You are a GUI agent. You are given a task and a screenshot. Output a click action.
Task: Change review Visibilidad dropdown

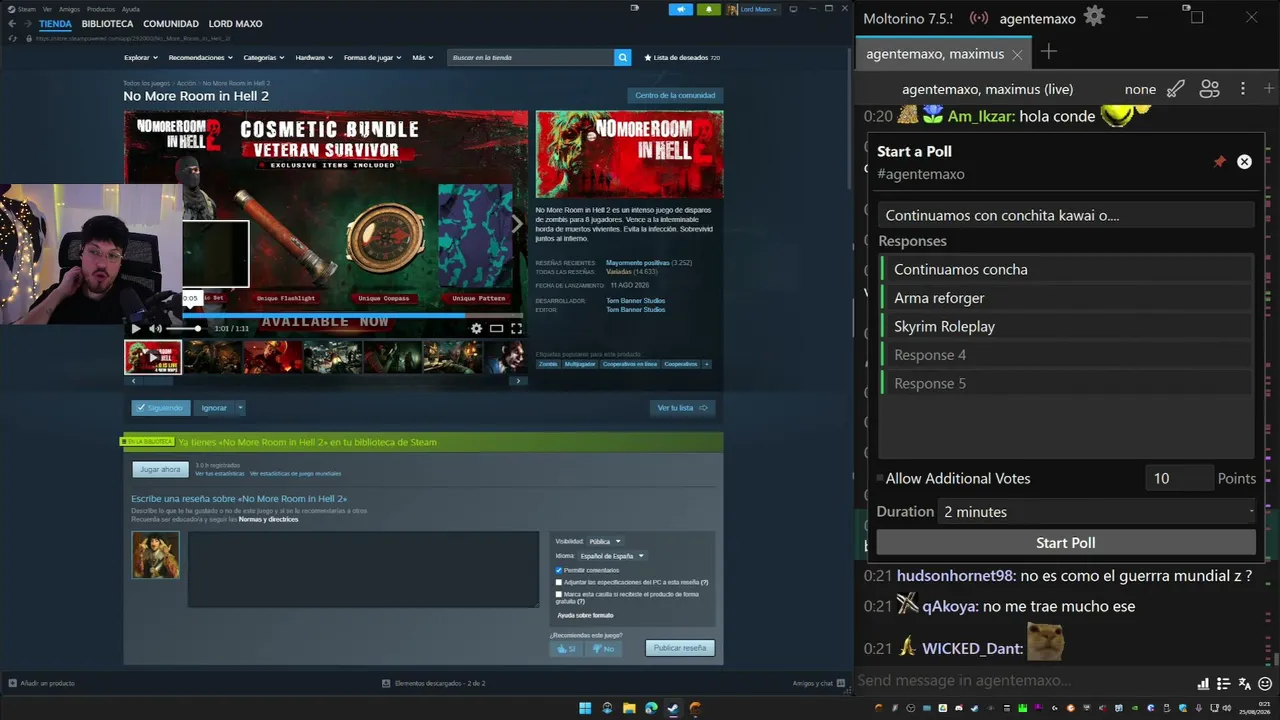click(604, 542)
